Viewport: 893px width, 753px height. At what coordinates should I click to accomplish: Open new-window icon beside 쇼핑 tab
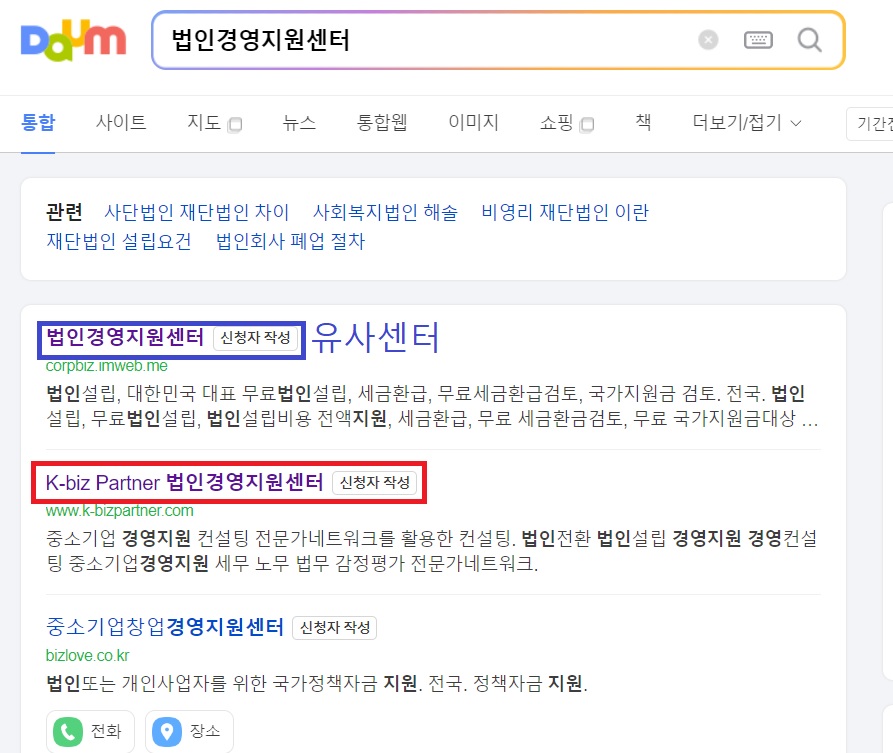[x=587, y=124]
